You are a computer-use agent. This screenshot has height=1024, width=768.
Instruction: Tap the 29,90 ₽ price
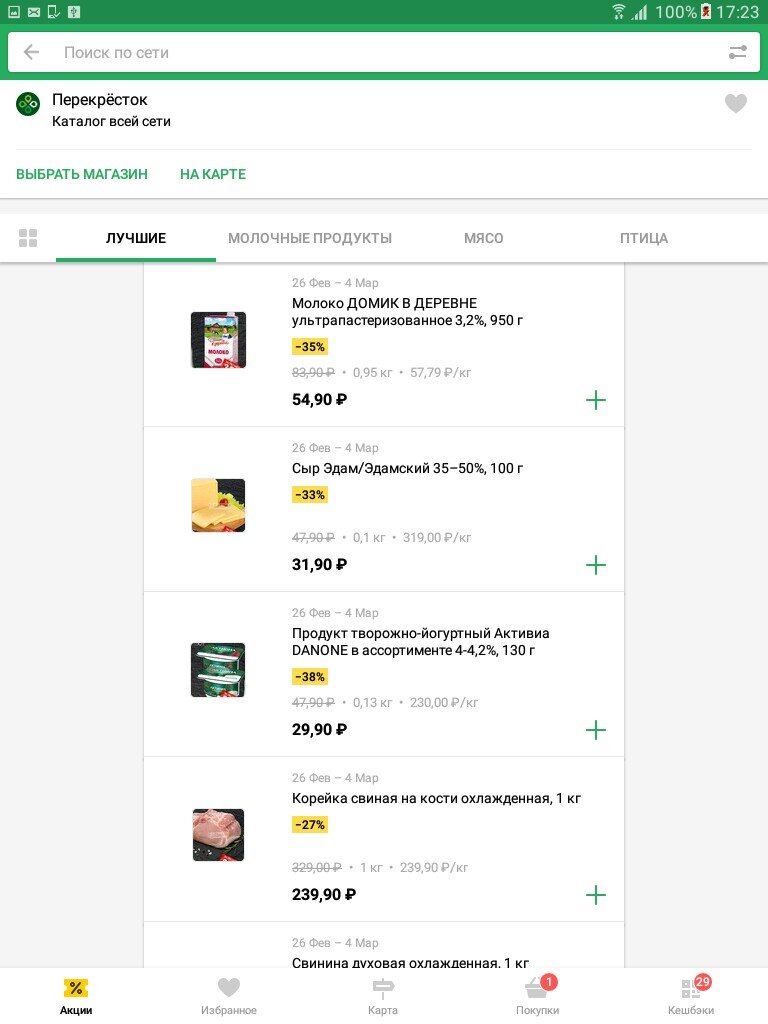(x=319, y=729)
